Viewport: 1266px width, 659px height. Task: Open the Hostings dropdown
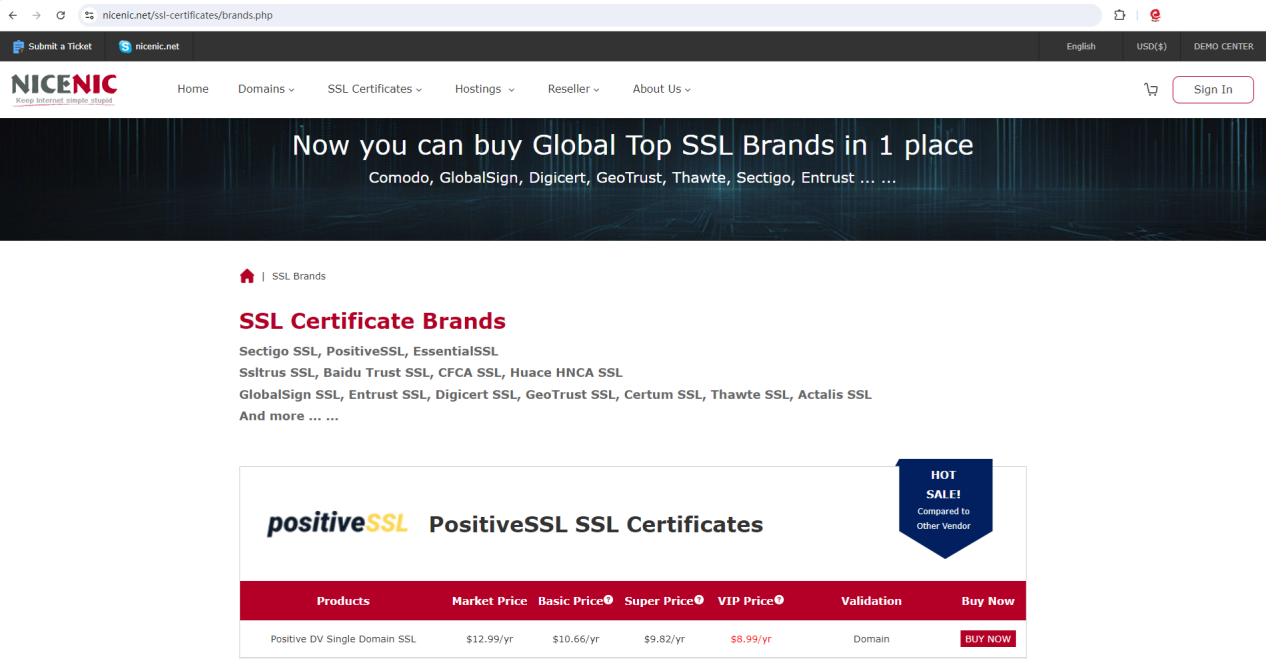484,89
